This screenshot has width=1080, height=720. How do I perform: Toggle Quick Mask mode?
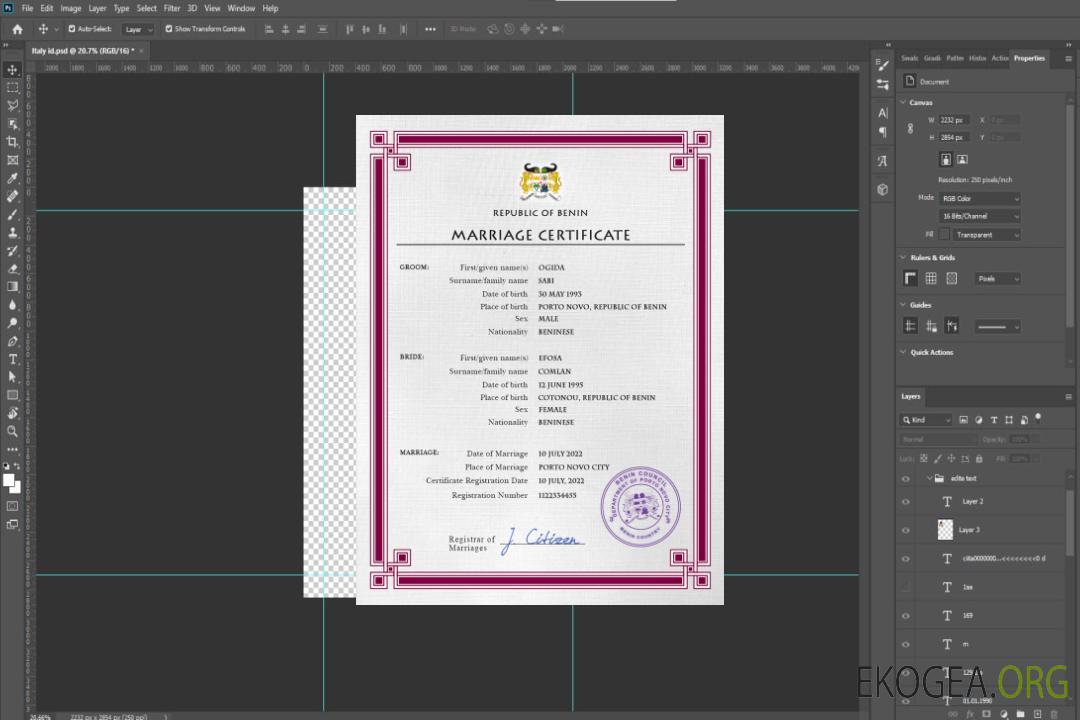[12, 506]
